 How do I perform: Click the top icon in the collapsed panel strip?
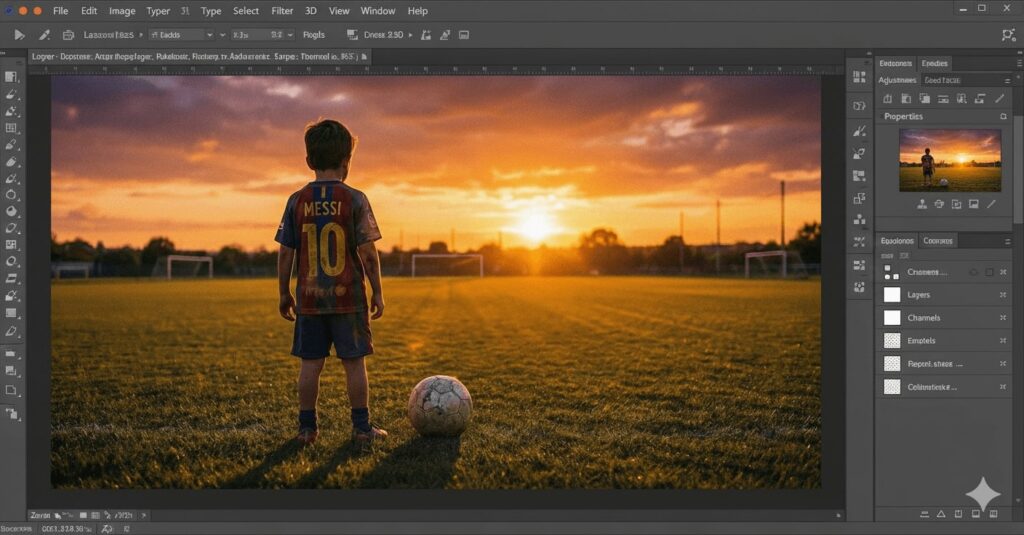(x=859, y=77)
